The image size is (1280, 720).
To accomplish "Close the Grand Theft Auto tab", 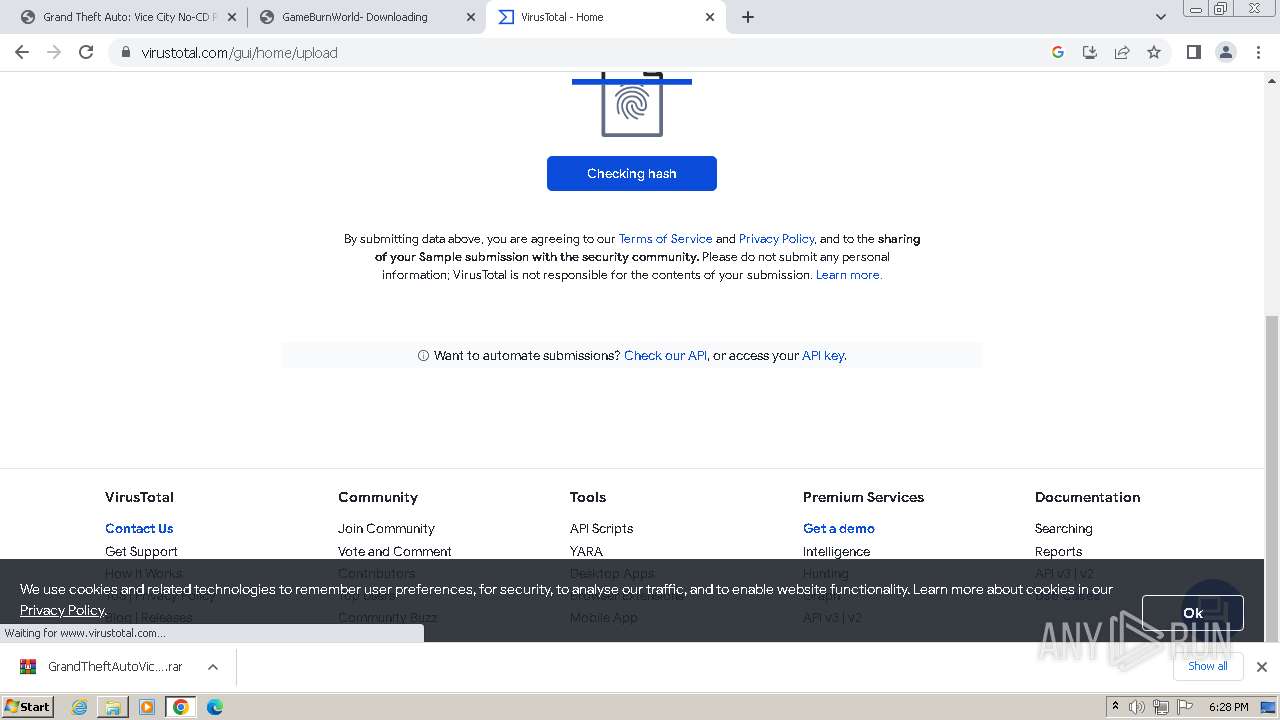I will click(x=232, y=17).
